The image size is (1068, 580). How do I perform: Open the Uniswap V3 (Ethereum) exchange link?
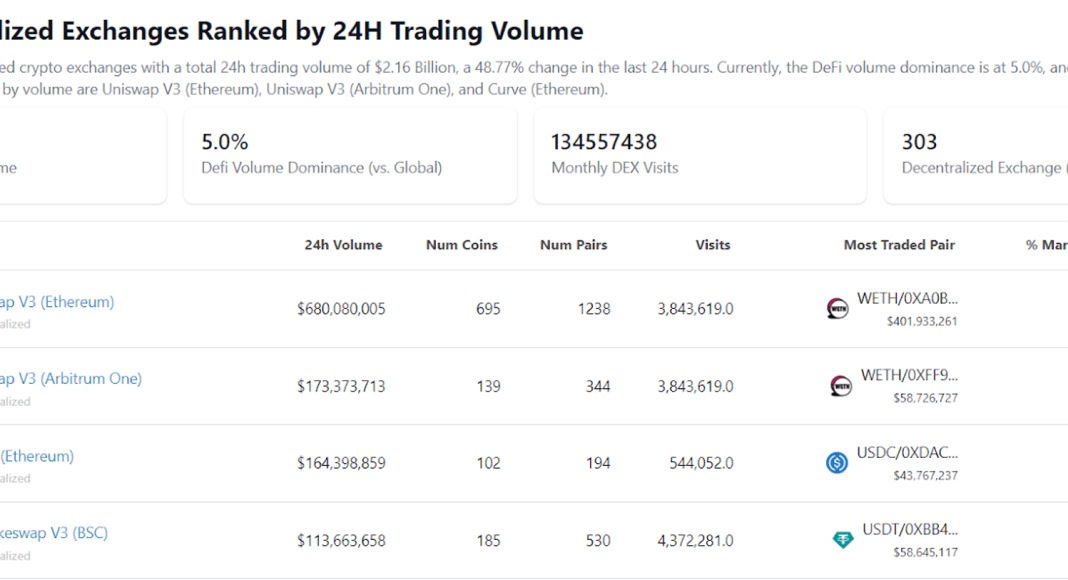(57, 302)
